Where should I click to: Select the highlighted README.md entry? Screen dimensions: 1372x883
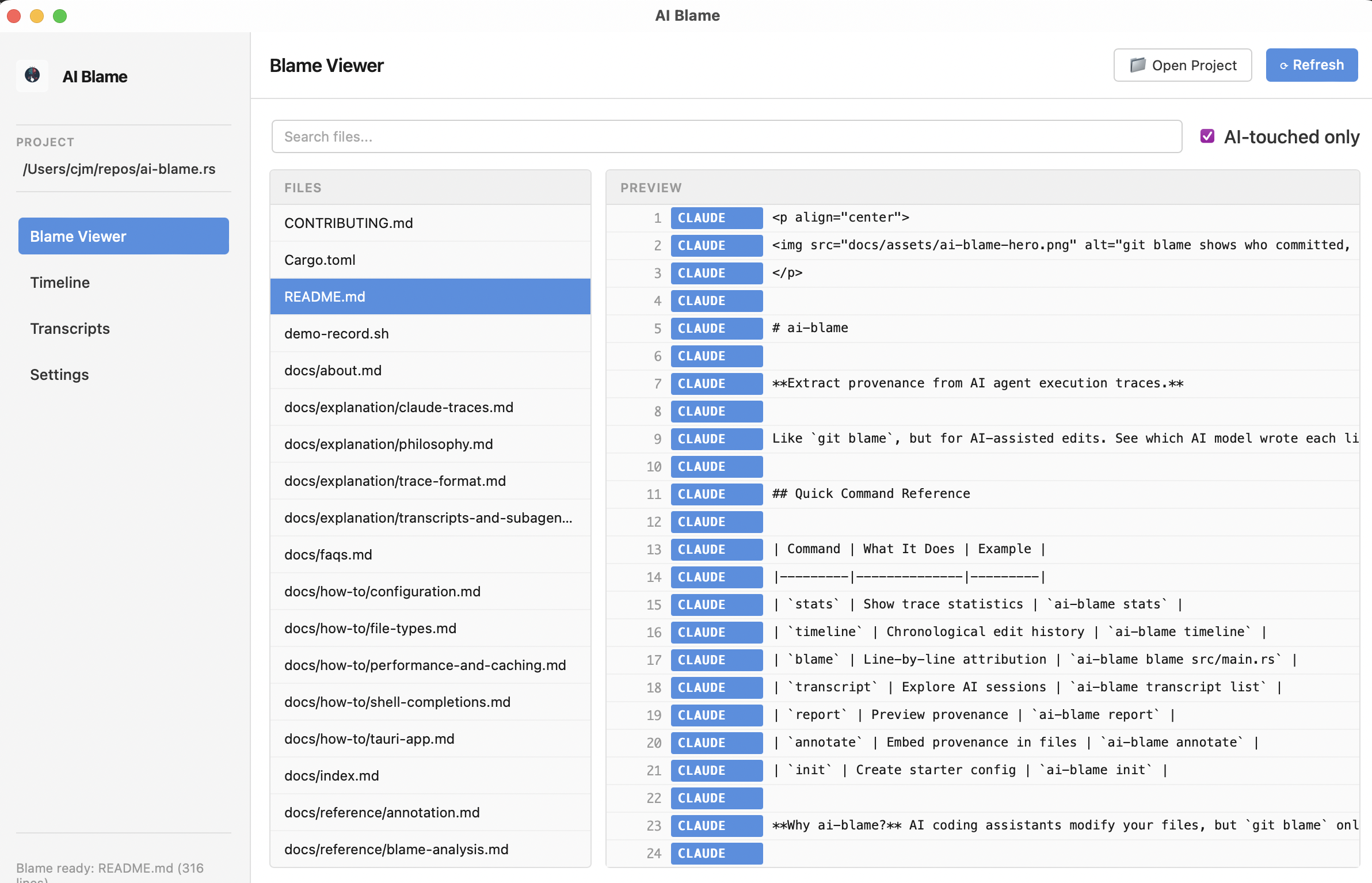click(324, 296)
